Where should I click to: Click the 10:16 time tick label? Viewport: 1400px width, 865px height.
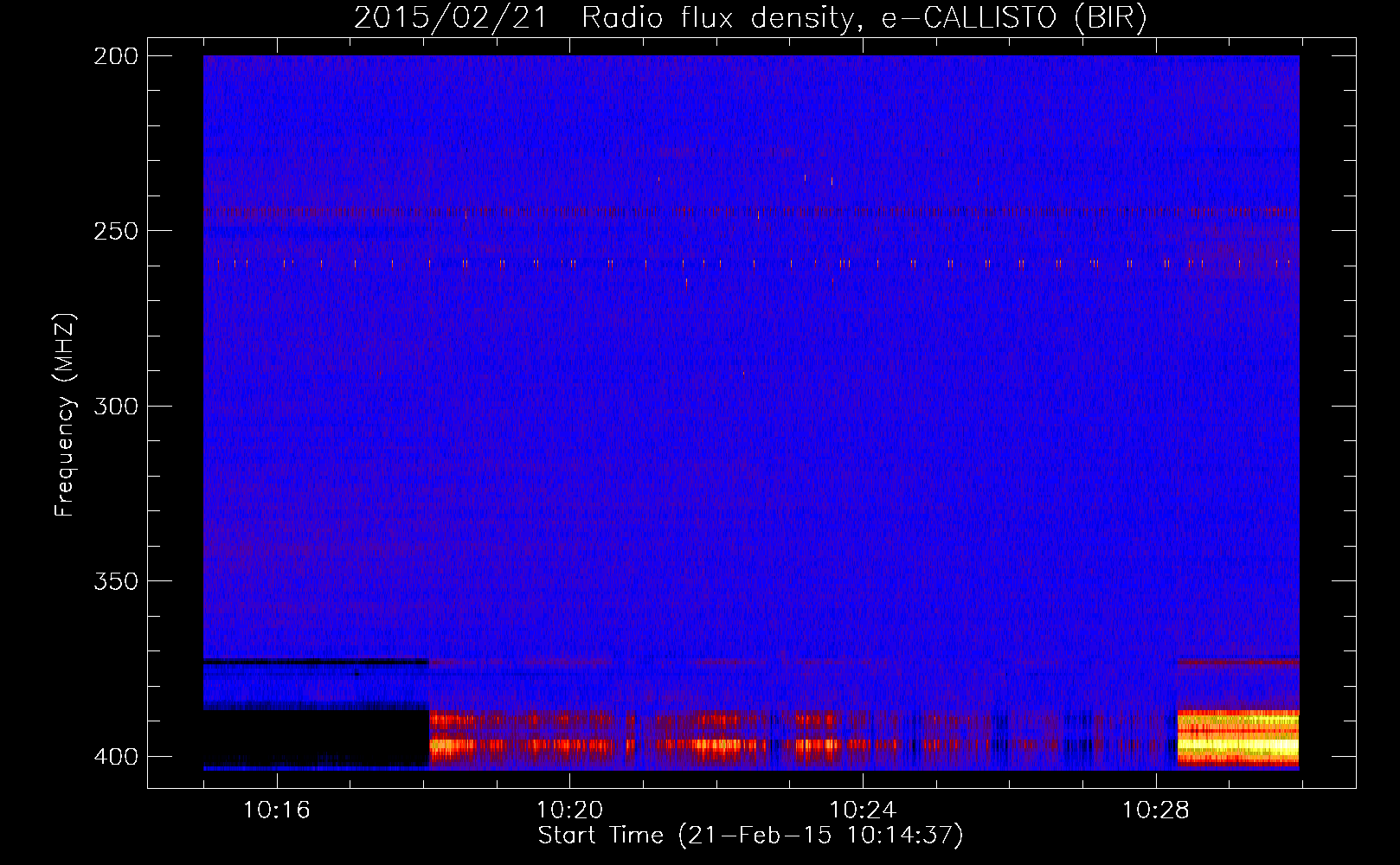(x=277, y=811)
